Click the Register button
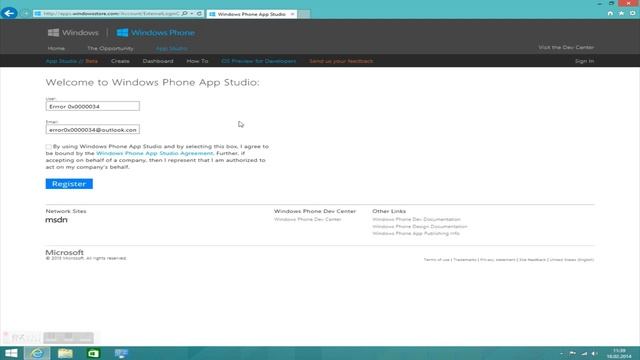Screen dimensions: 640x360 [x=69, y=184]
